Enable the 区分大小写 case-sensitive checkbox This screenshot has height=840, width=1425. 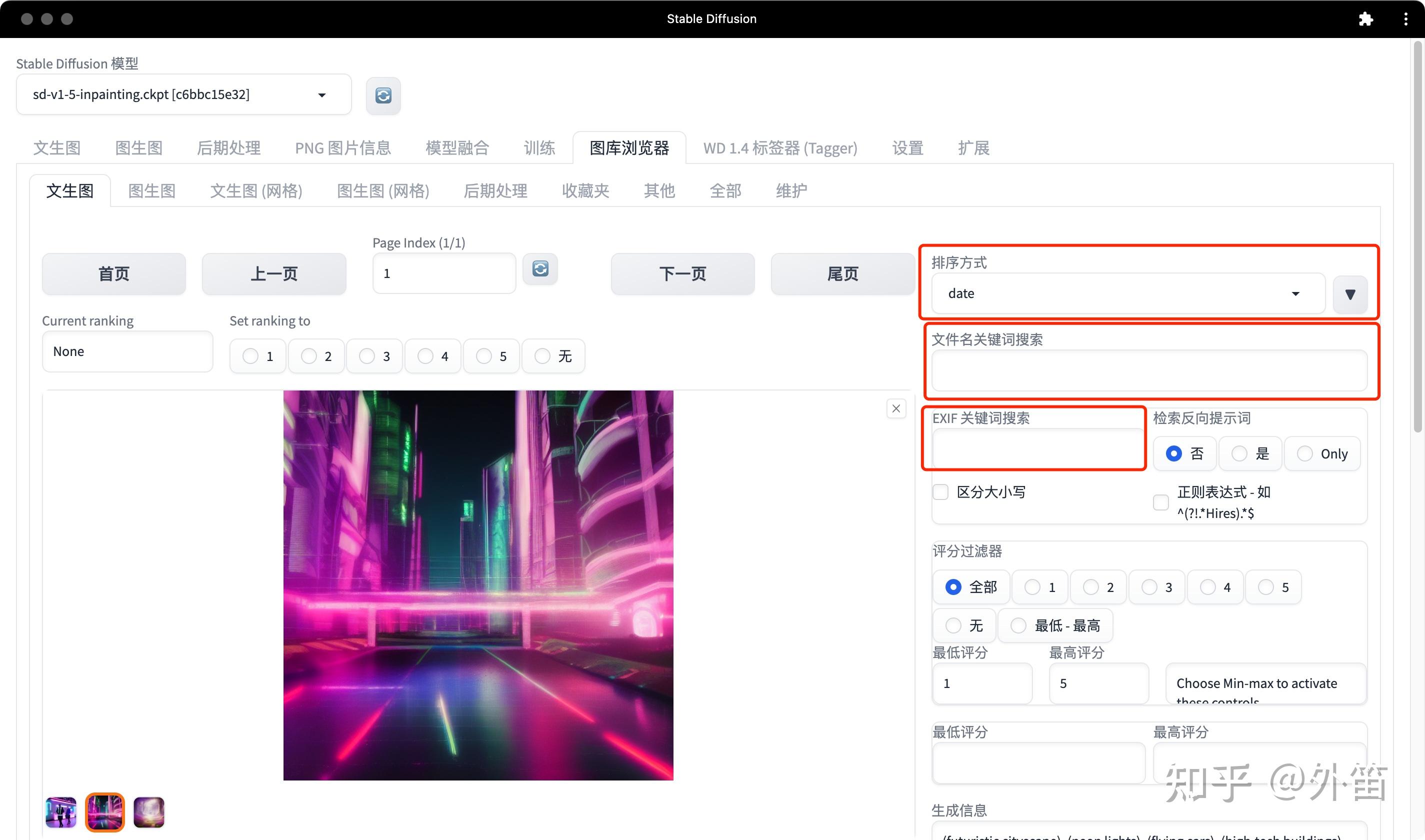click(x=940, y=492)
